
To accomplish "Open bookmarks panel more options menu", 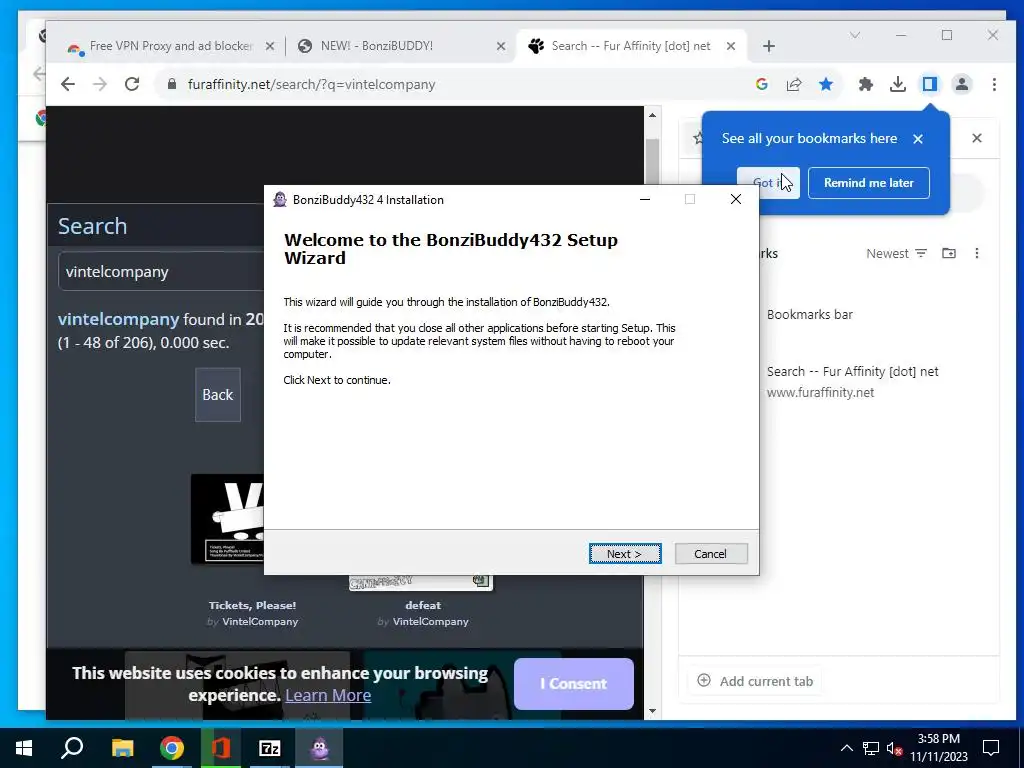I will (977, 253).
